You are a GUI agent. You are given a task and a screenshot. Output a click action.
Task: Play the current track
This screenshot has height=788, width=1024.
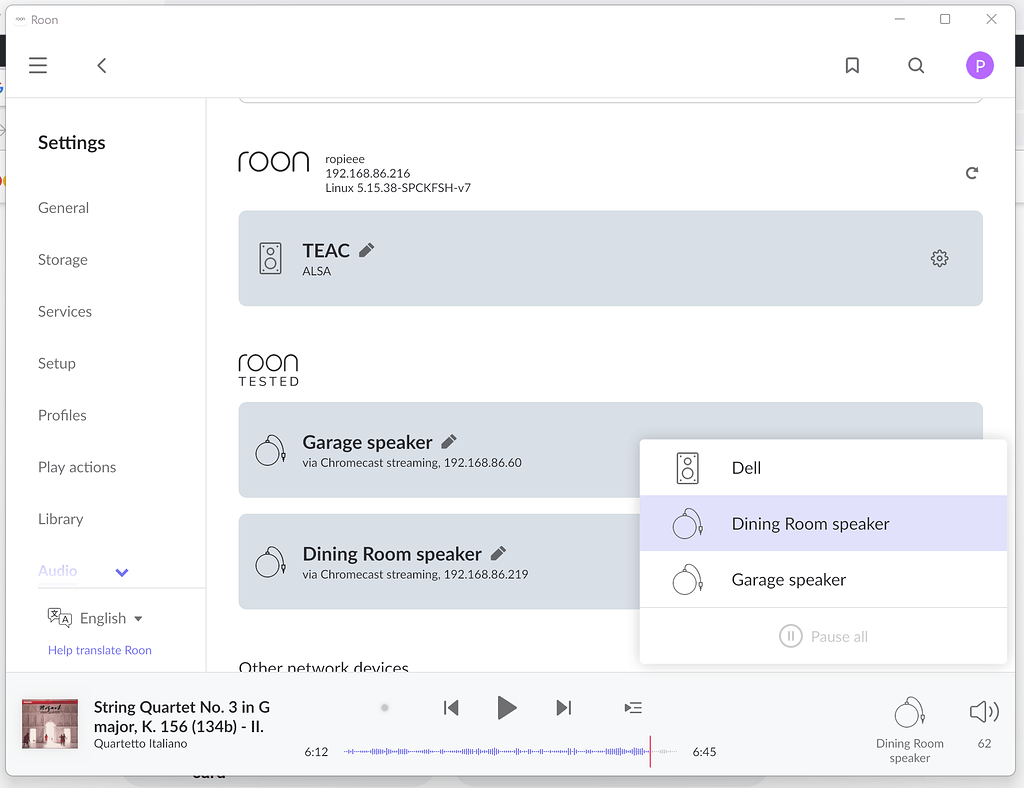[507, 707]
